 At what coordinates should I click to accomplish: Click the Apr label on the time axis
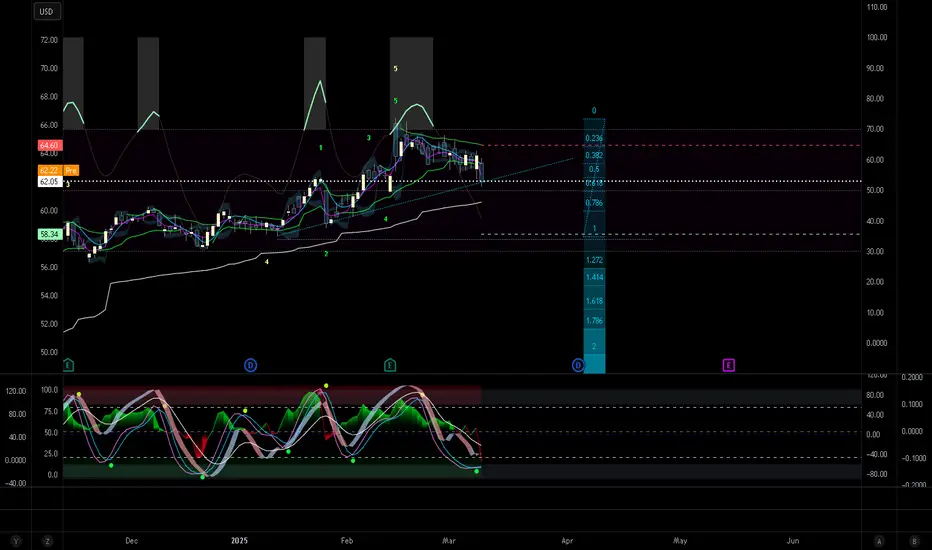tap(567, 540)
